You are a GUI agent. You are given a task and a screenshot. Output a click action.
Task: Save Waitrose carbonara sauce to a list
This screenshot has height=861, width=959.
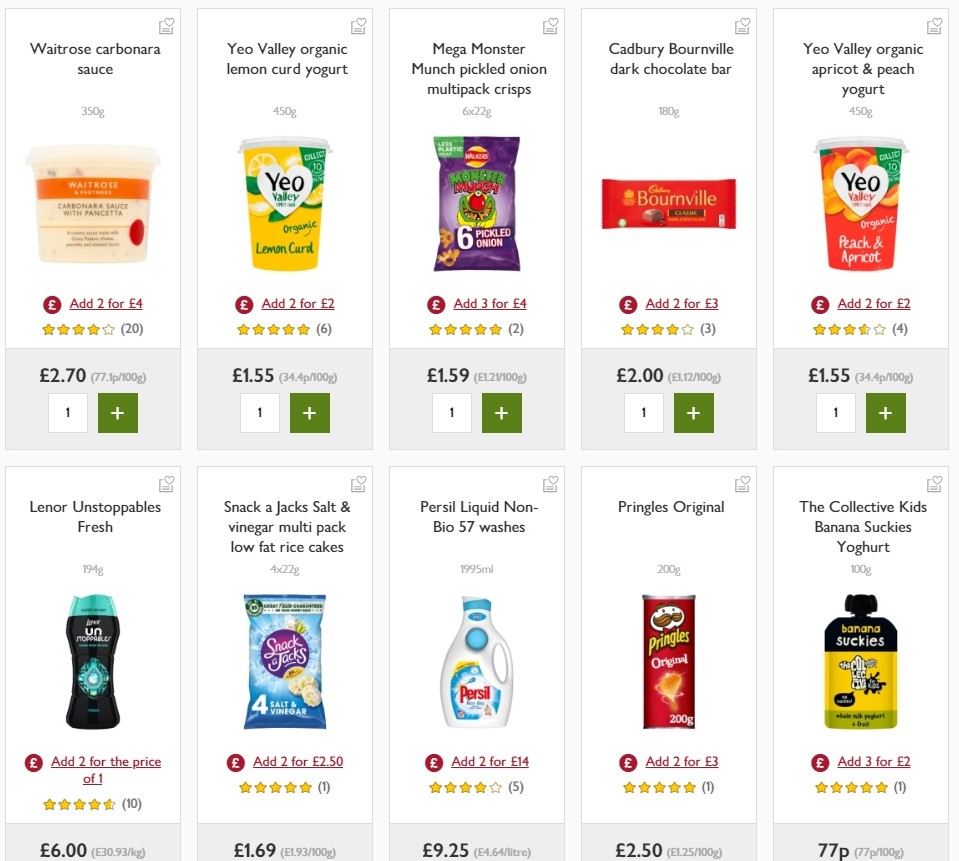click(x=166, y=25)
